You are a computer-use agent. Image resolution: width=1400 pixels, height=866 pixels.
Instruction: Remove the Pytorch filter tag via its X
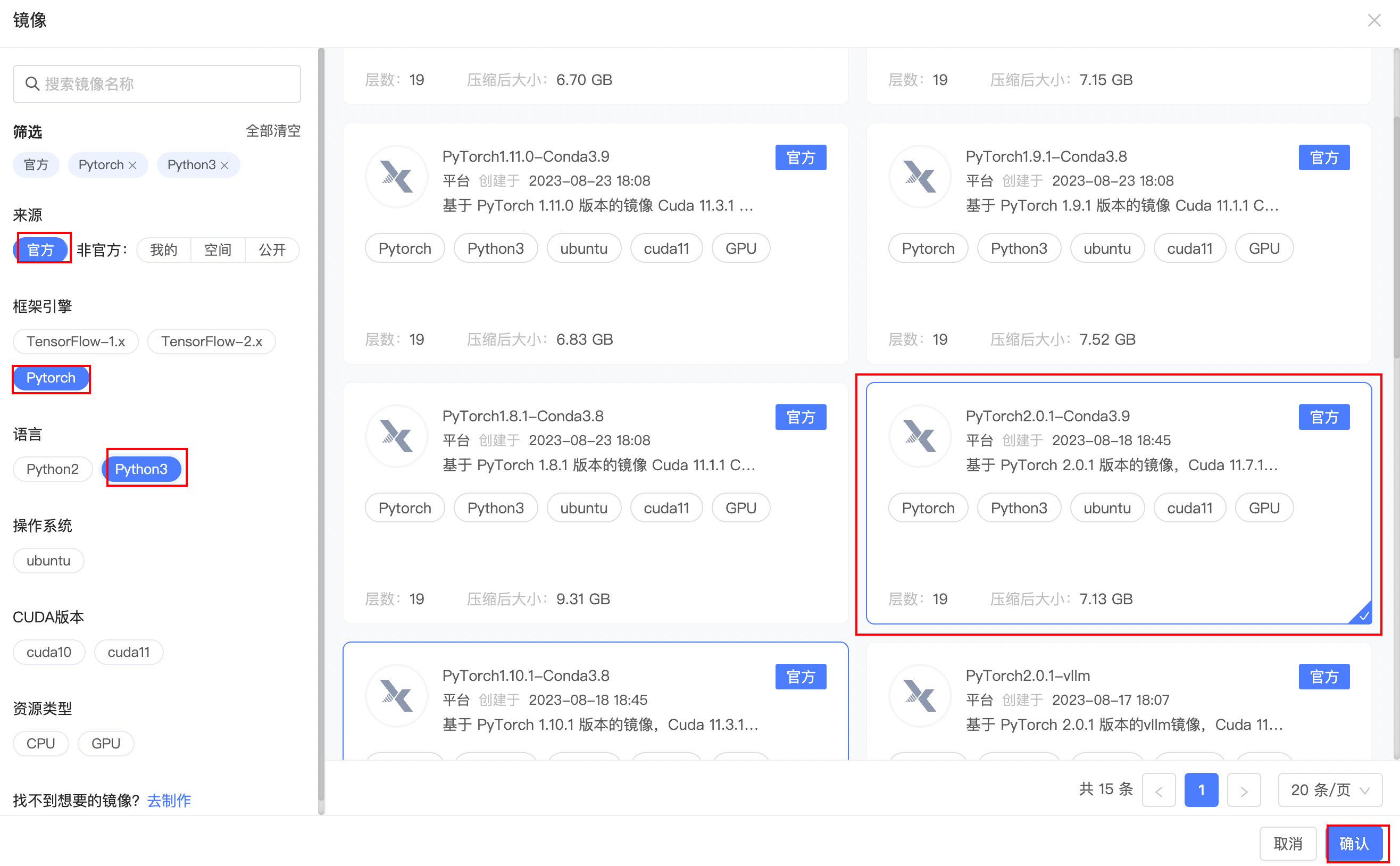pos(133,165)
